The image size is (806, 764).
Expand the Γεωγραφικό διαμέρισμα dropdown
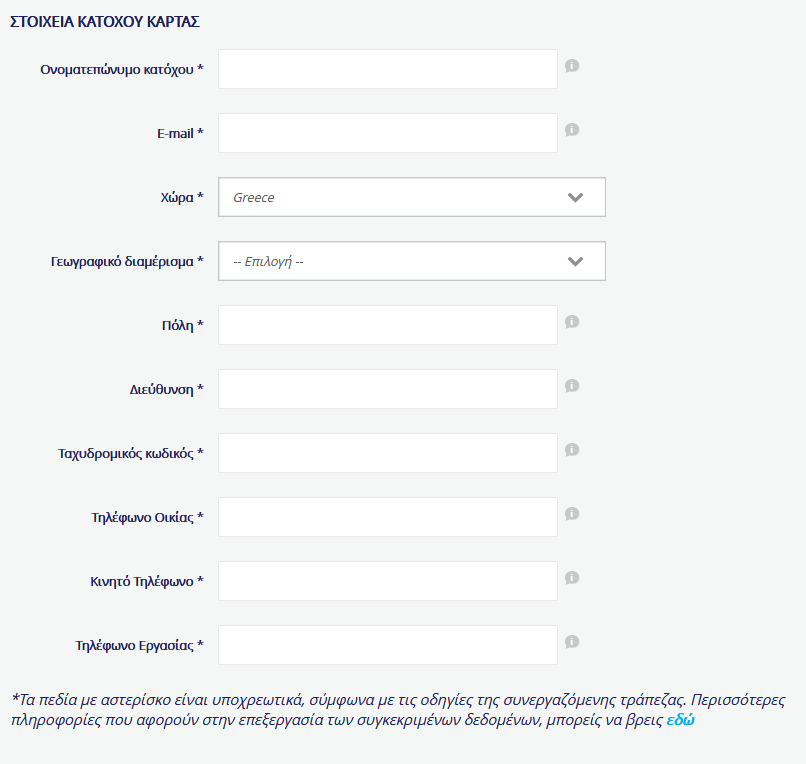point(412,261)
